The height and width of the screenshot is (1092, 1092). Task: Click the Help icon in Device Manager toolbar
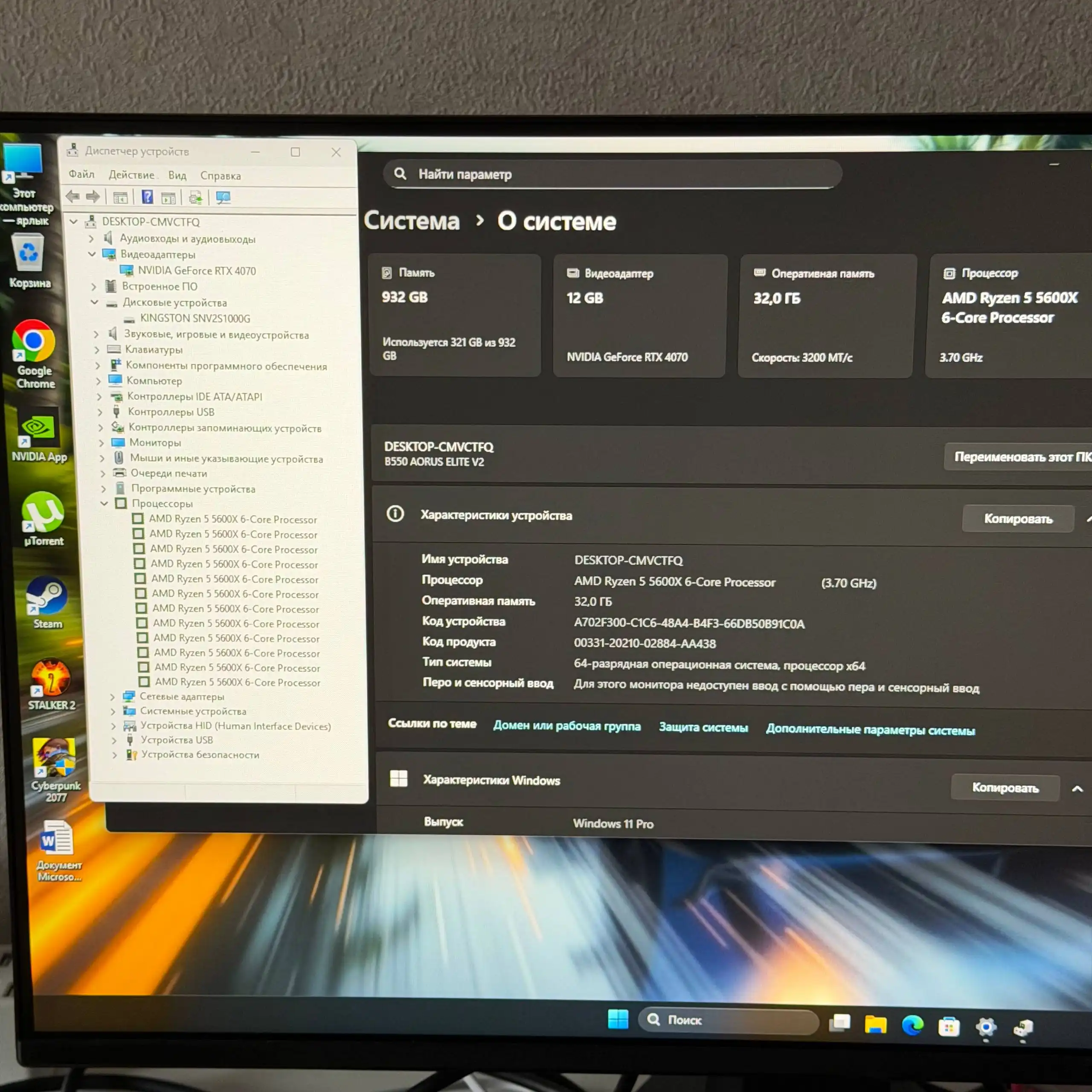pos(147,197)
